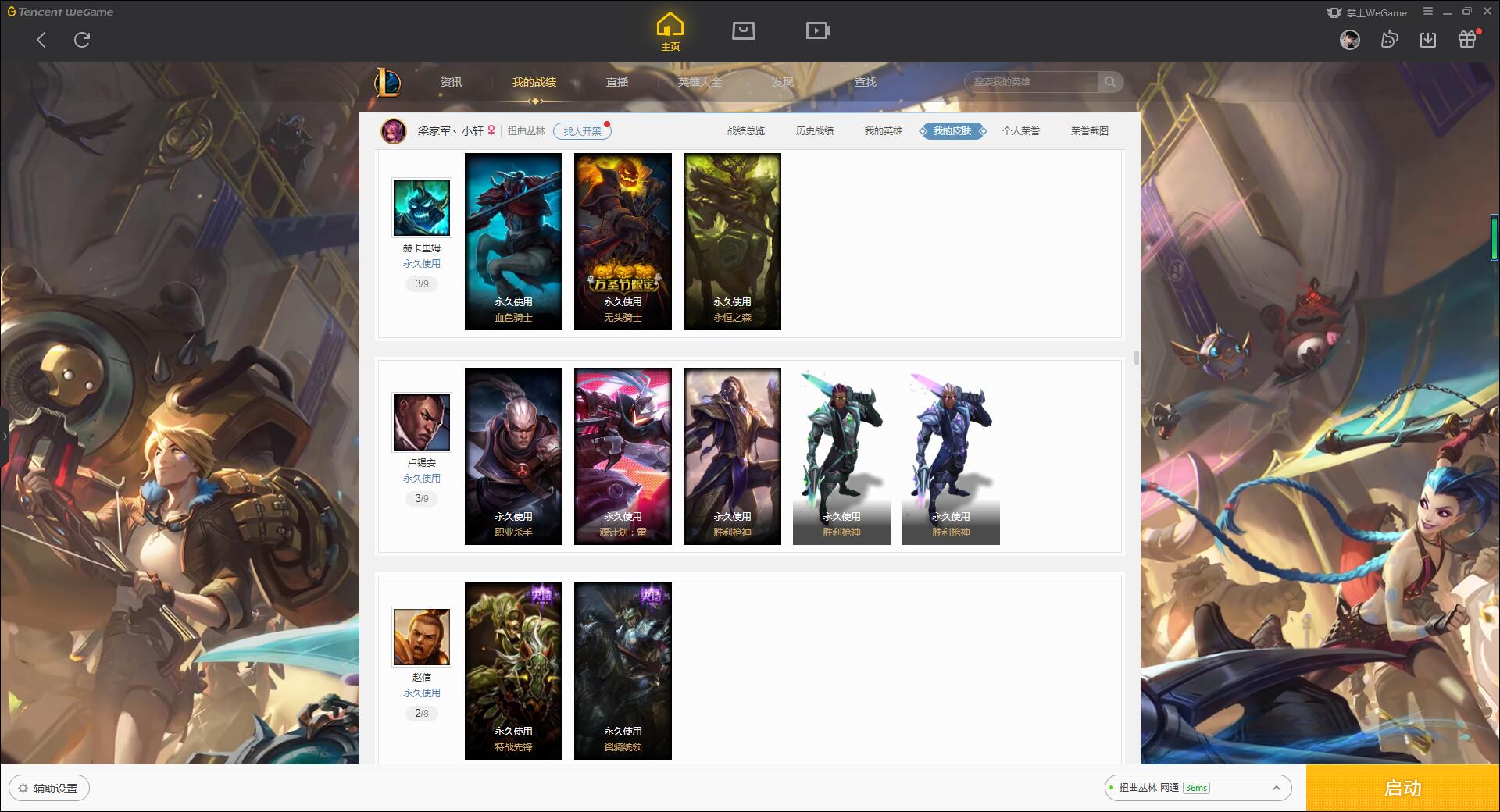1500x812 pixels.
Task: Open the first 胜利枪神 splash-art skin card
Action: pyautogui.click(x=732, y=456)
